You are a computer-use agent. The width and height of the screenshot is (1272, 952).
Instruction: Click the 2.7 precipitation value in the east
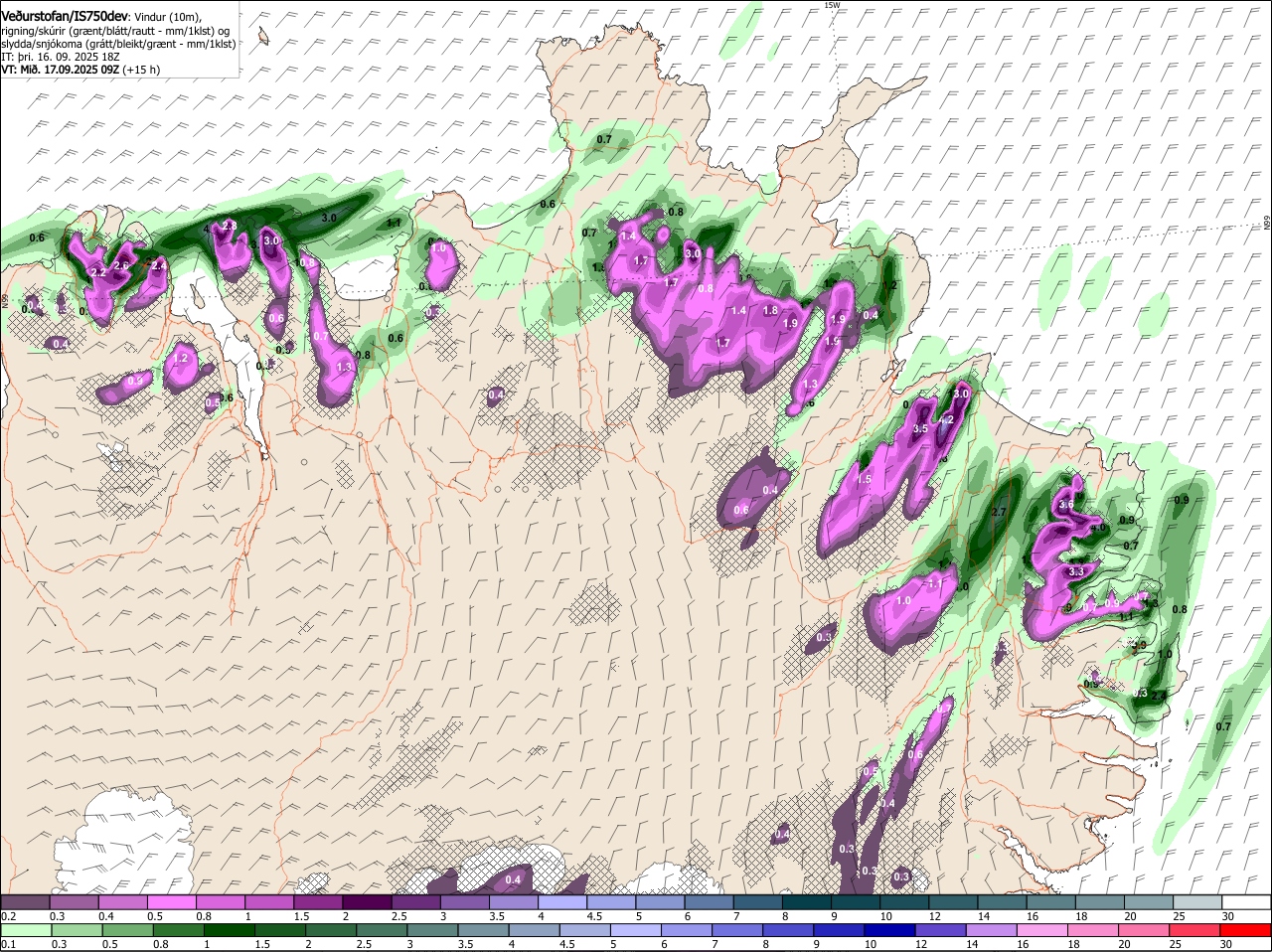point(999,512)
